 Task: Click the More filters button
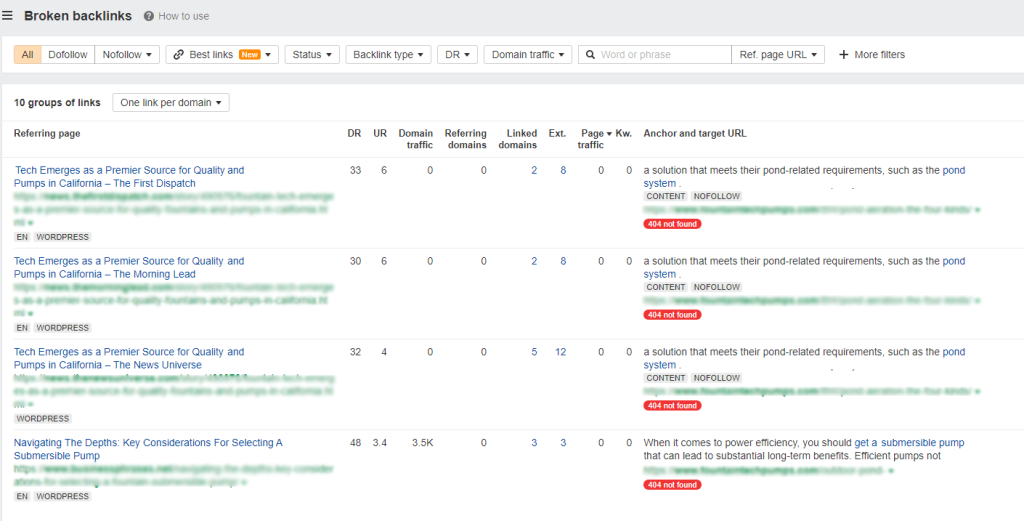(872, 55)
